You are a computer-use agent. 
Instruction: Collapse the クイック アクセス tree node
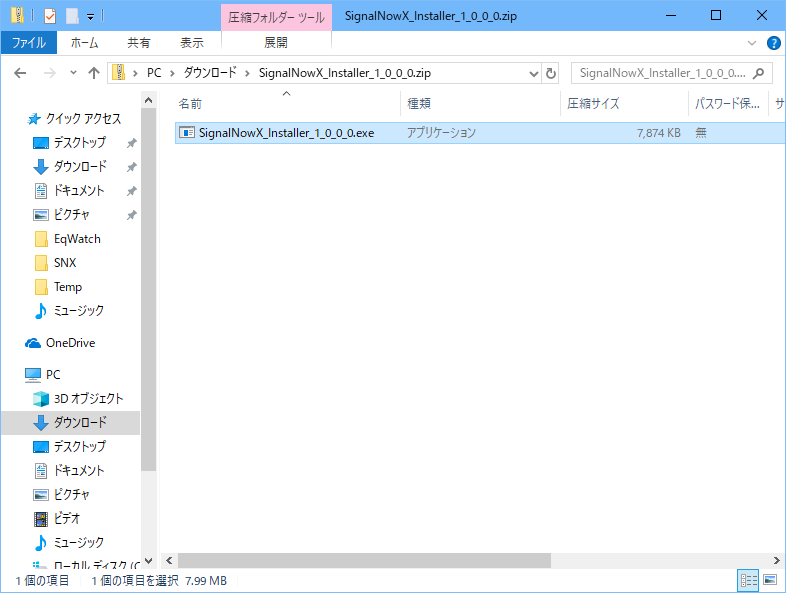tap(12, 119)
